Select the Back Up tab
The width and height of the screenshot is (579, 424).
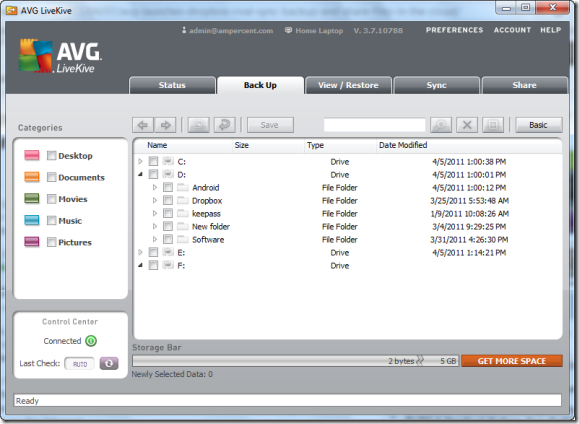pos(260,85)
